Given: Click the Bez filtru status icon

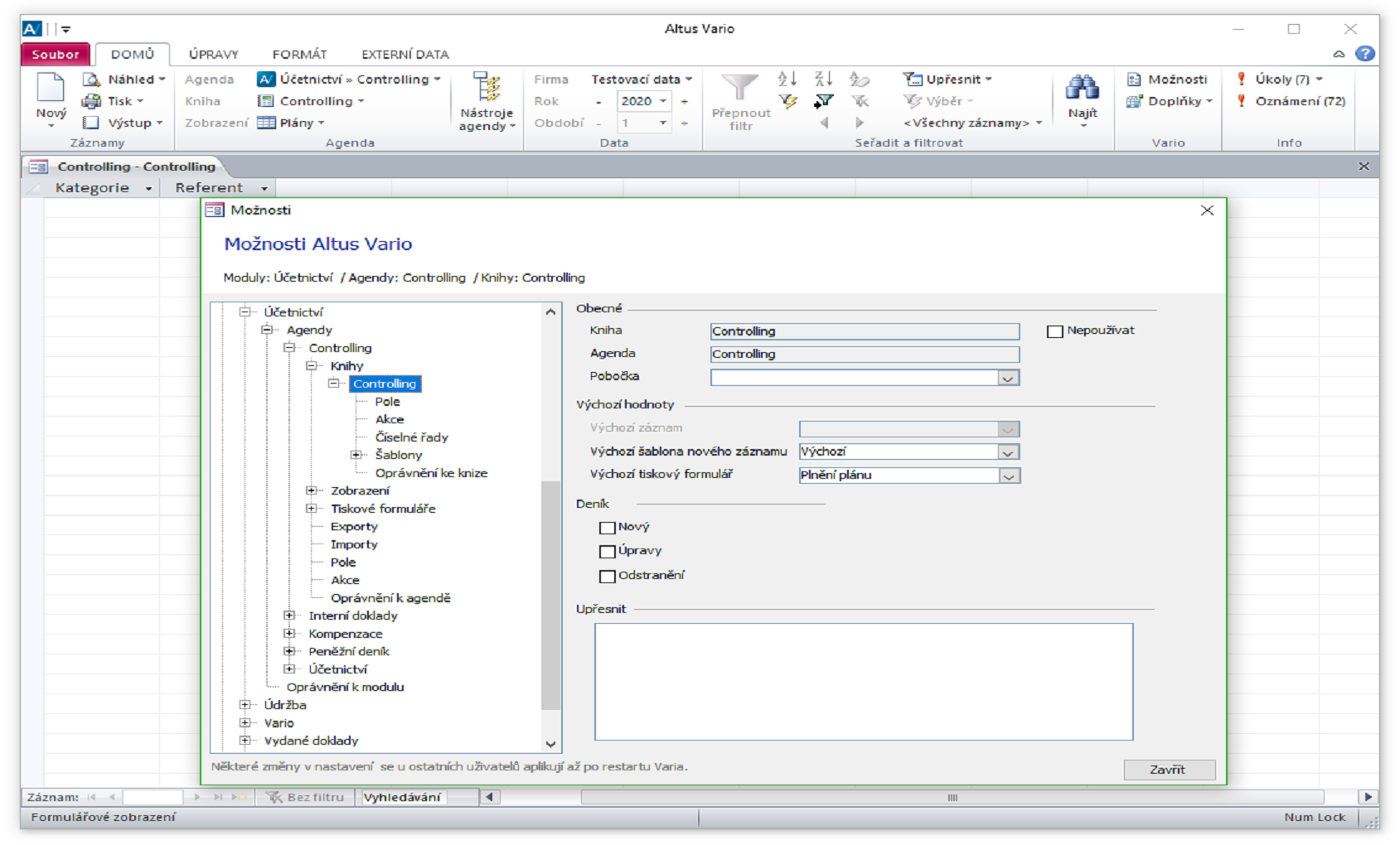Looking at the screenshot, I should coord(274,797).
